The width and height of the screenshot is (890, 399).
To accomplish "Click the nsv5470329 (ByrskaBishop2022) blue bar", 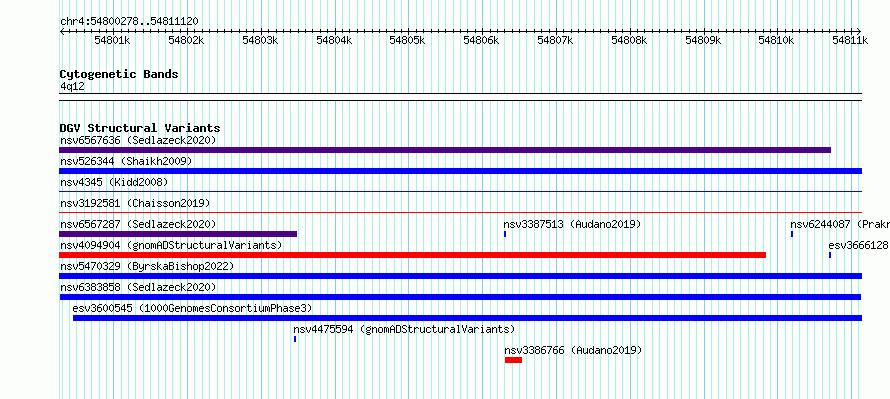I will pyautogui.click(x=461, y=276).
